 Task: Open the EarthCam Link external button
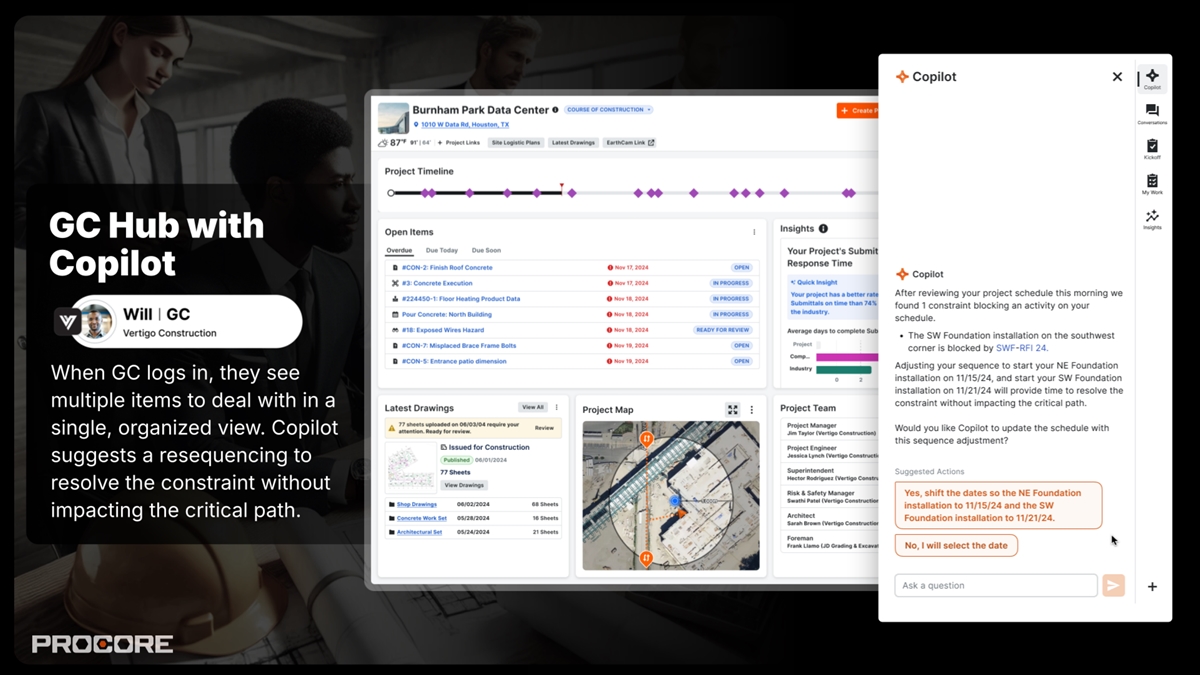(x=631, y=143)
